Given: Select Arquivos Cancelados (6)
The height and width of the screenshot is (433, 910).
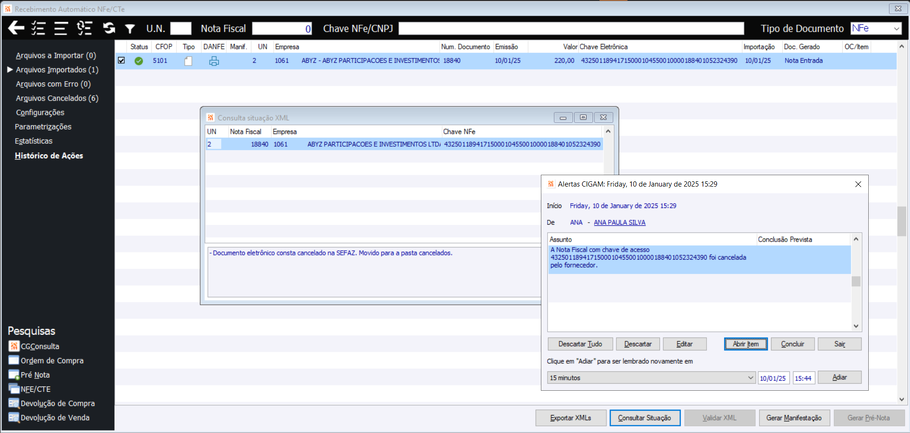Looking at the screenshot, I should click(57, 98).
